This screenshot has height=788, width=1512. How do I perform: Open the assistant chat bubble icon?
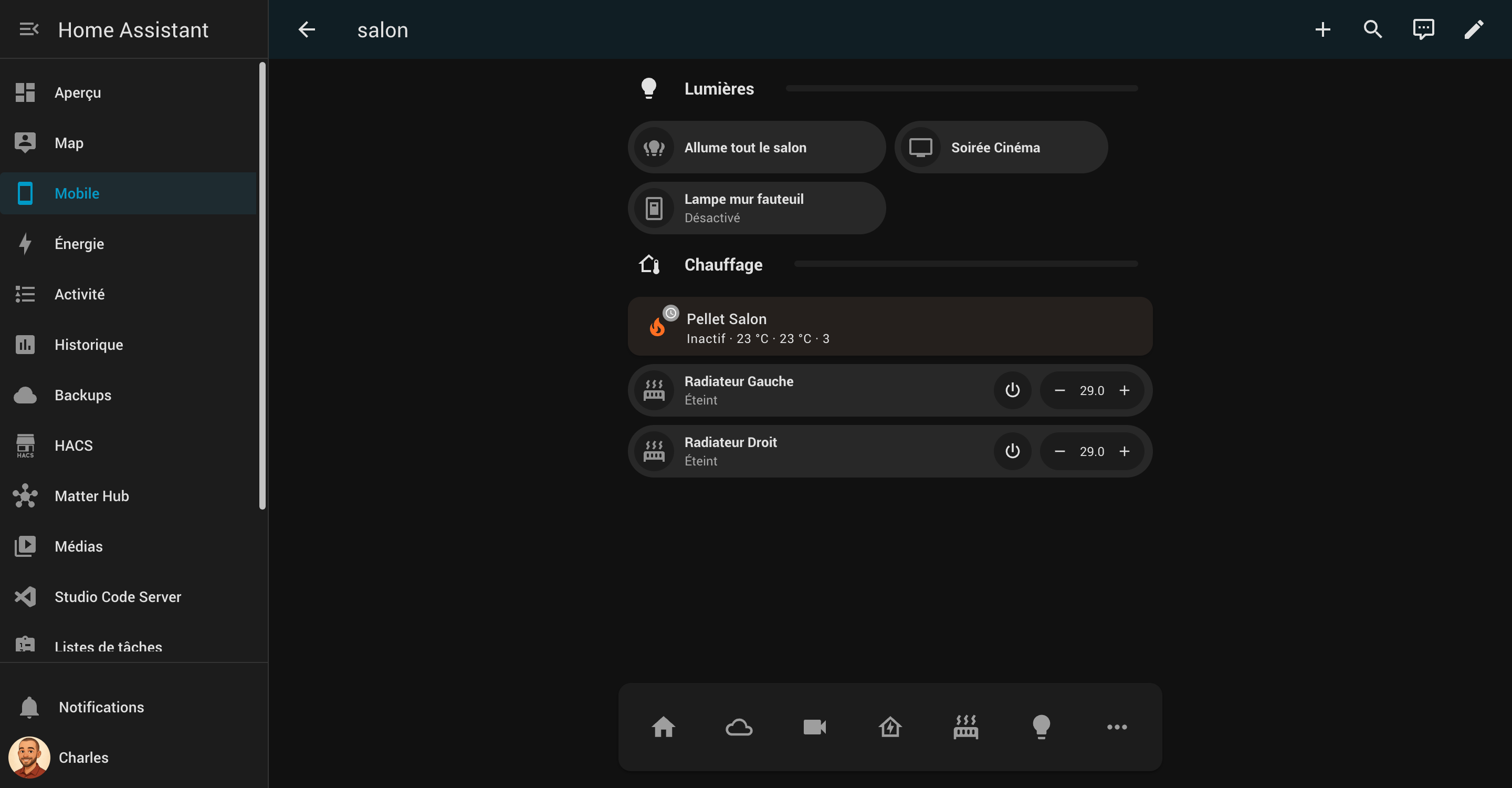pos(1423,29)
